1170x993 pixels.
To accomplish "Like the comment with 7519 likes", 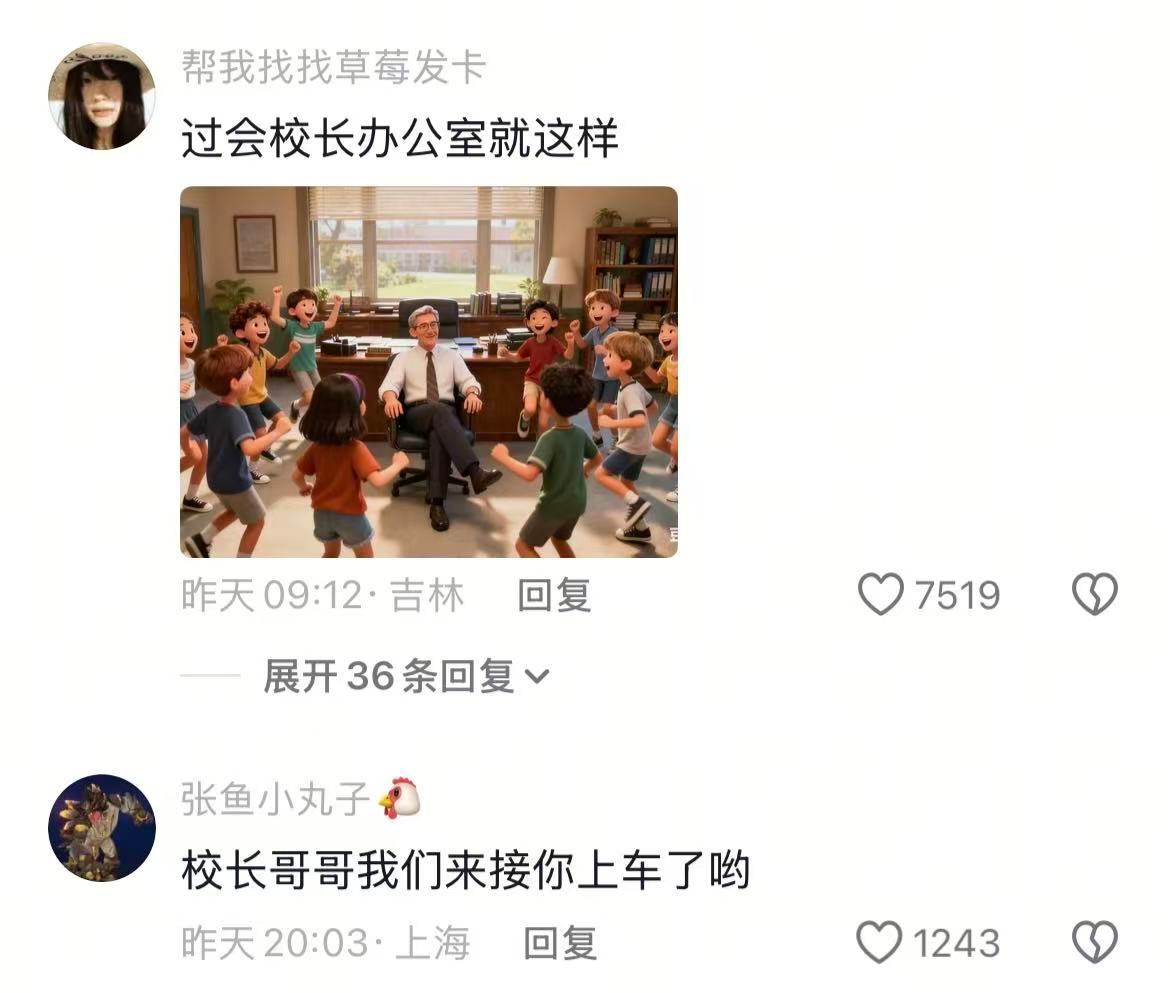I will [880, 594].
